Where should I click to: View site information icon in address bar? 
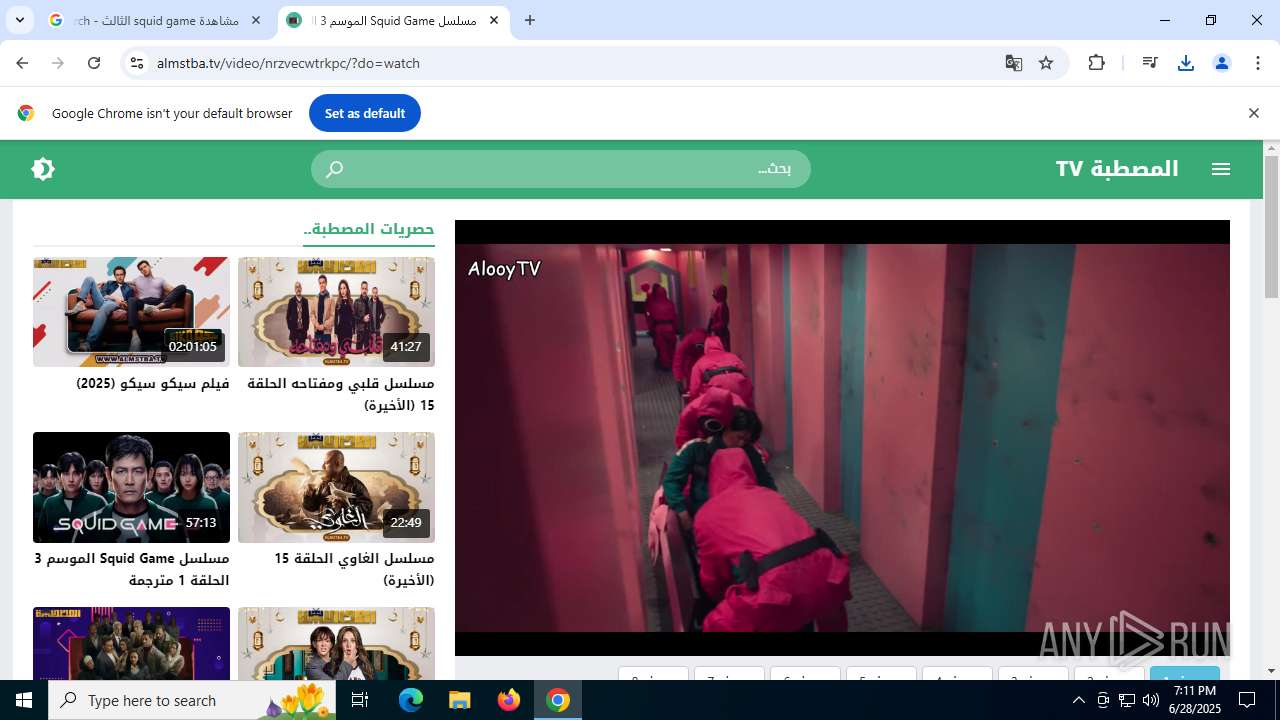point(137,63)
